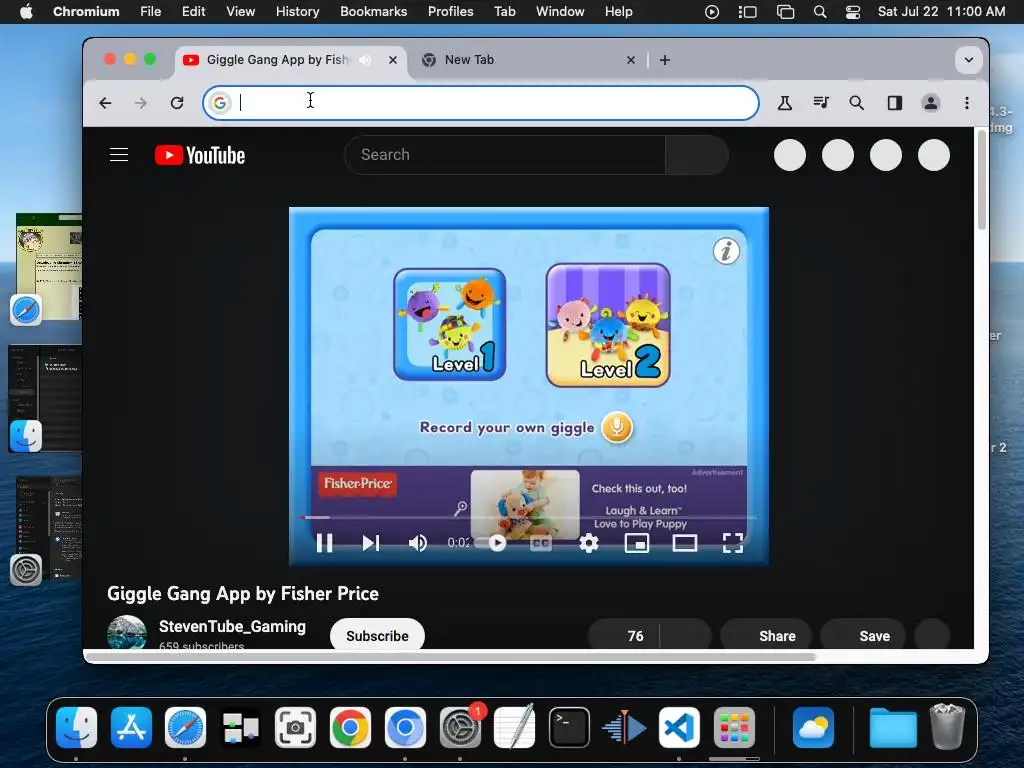This screenshot has width=1024, height=768.
Task: Open Chromium profile avatar menu
Action: [x=931, y=103]
